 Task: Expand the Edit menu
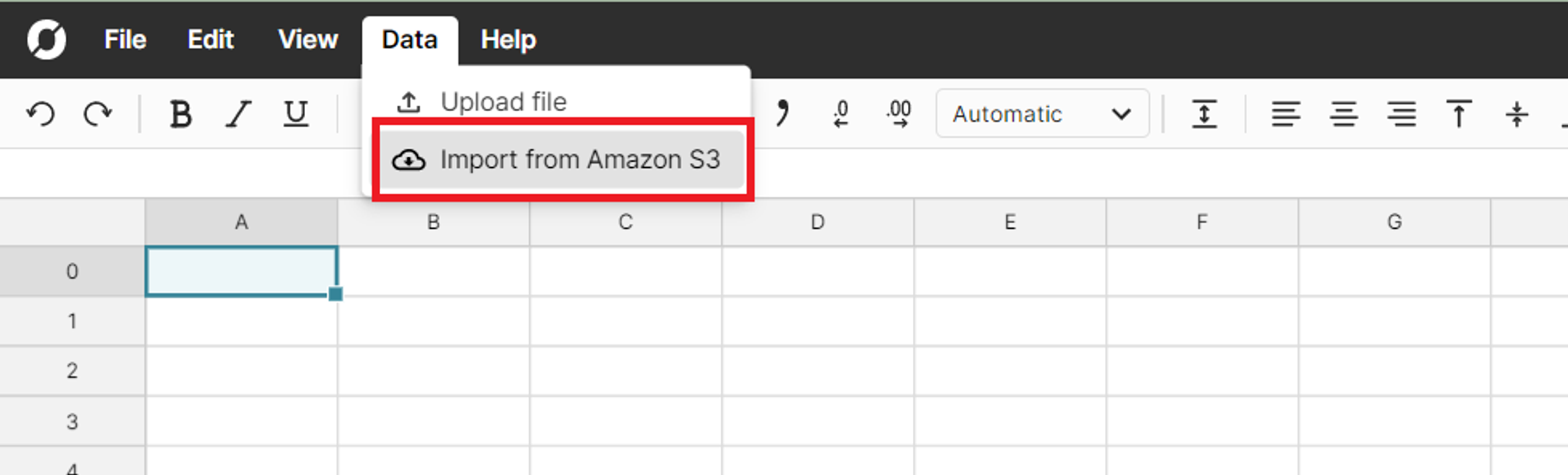click(x=210, y=39)
